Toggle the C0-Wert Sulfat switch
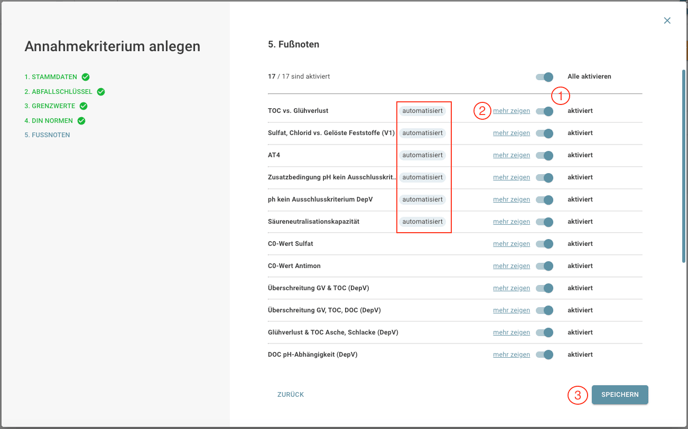The width and height of the screenshot is (688, 429). coord(545,244)
